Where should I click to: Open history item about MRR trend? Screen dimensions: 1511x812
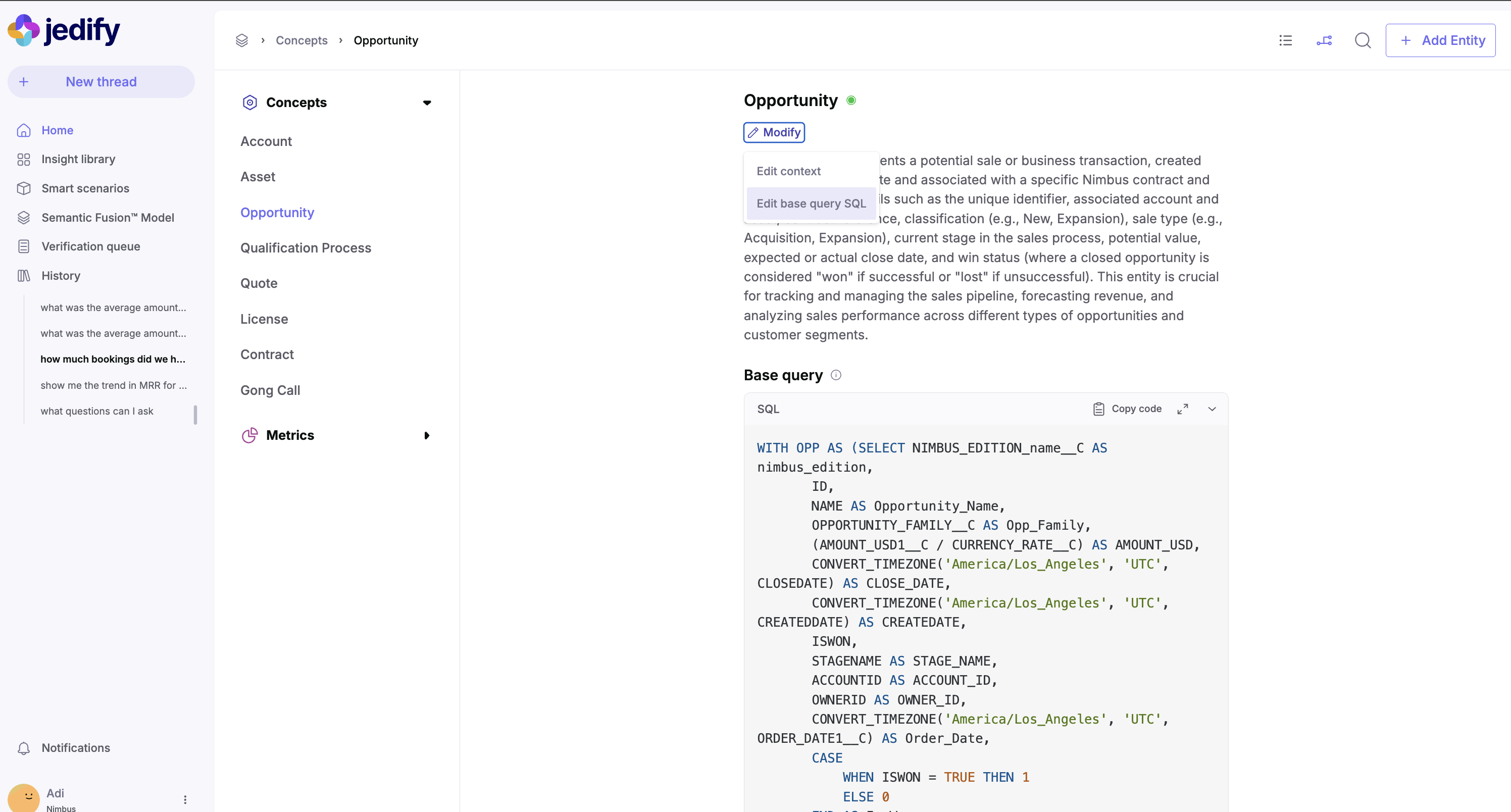tap(113, 385)
